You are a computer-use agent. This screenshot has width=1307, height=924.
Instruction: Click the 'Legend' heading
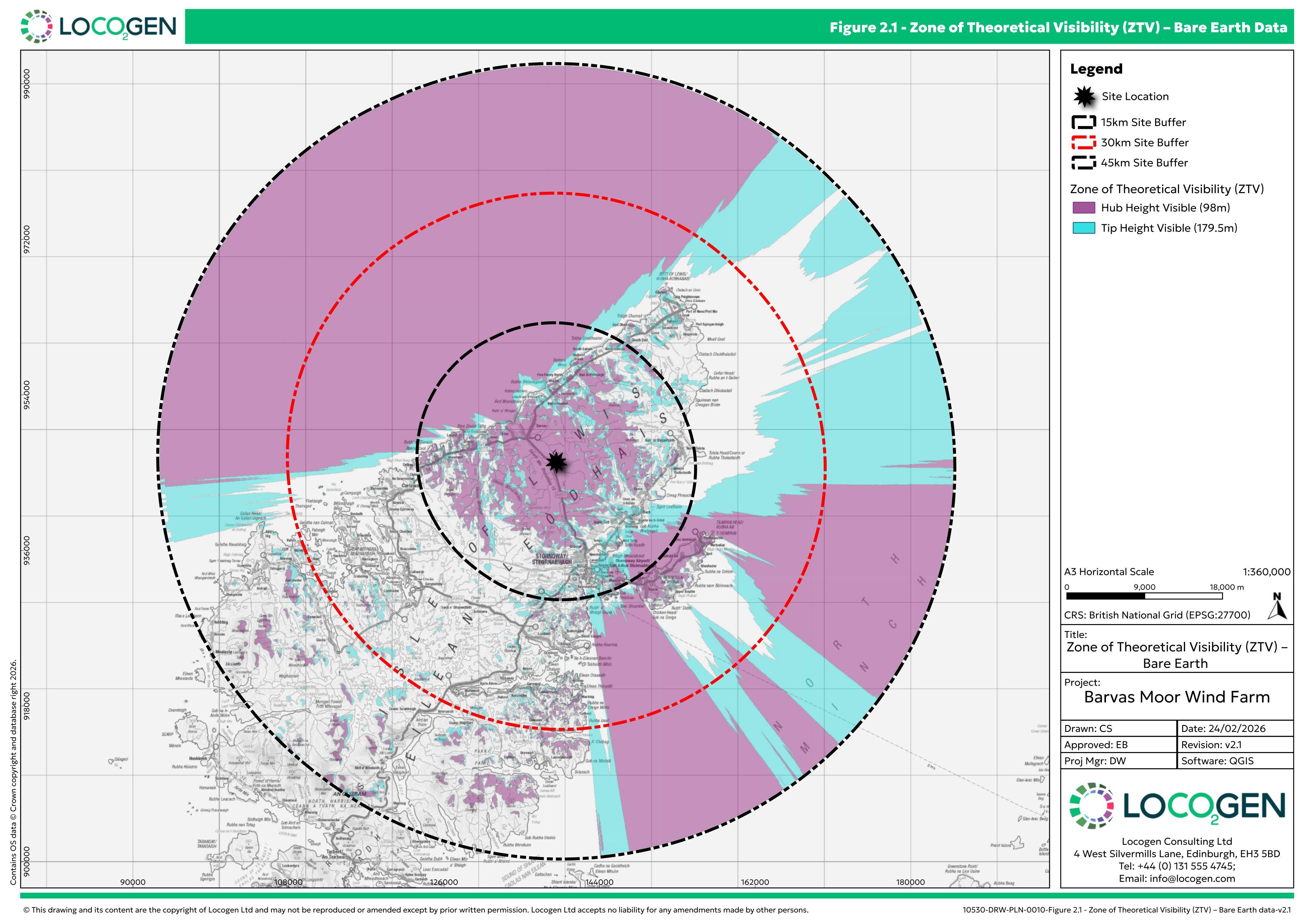coord(1096,69)
